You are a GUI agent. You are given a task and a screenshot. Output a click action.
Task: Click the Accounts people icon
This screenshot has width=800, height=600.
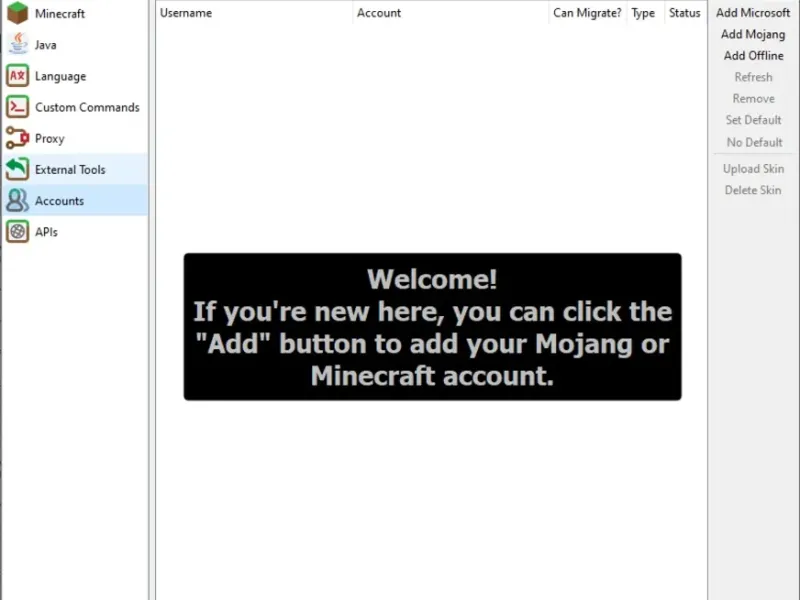coord(17,200)
